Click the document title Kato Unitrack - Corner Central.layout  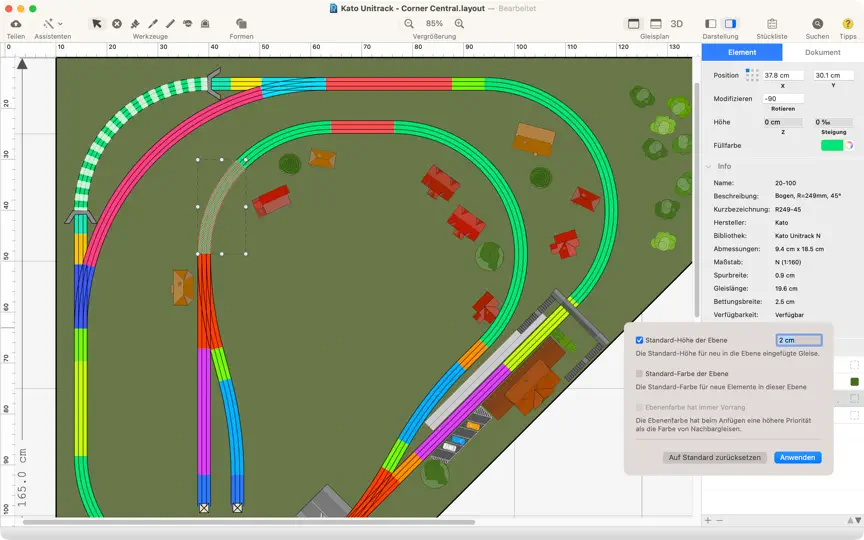pyautogui.click(x=413, y=8)
